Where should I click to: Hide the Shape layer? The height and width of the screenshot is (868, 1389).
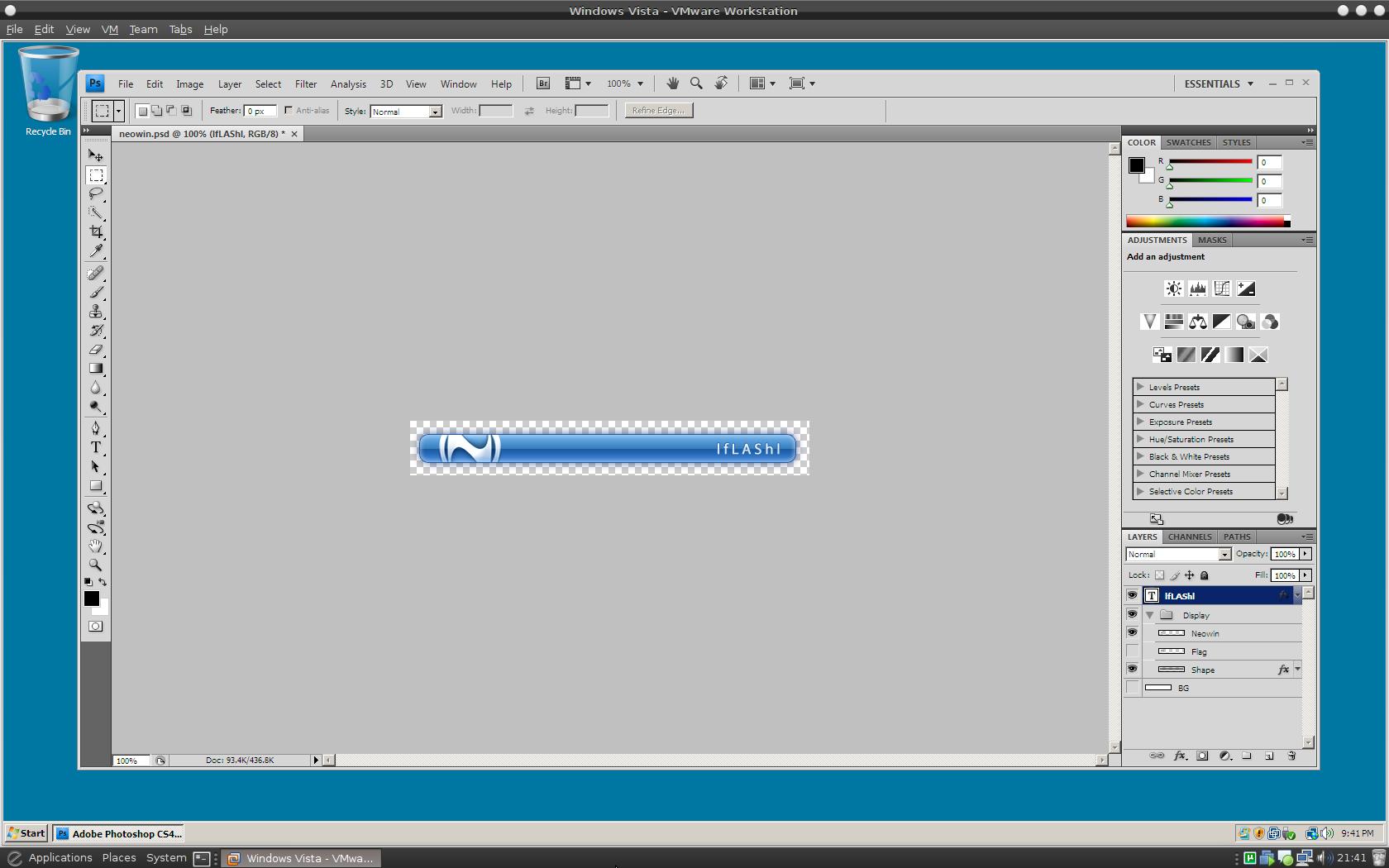(x=1132, y=669)
